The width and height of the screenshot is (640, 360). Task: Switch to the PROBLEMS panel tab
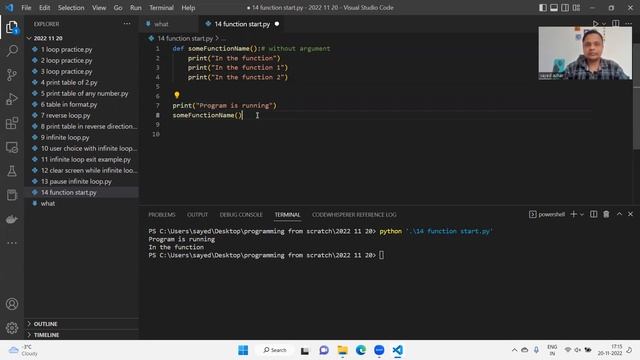(162, 215)
